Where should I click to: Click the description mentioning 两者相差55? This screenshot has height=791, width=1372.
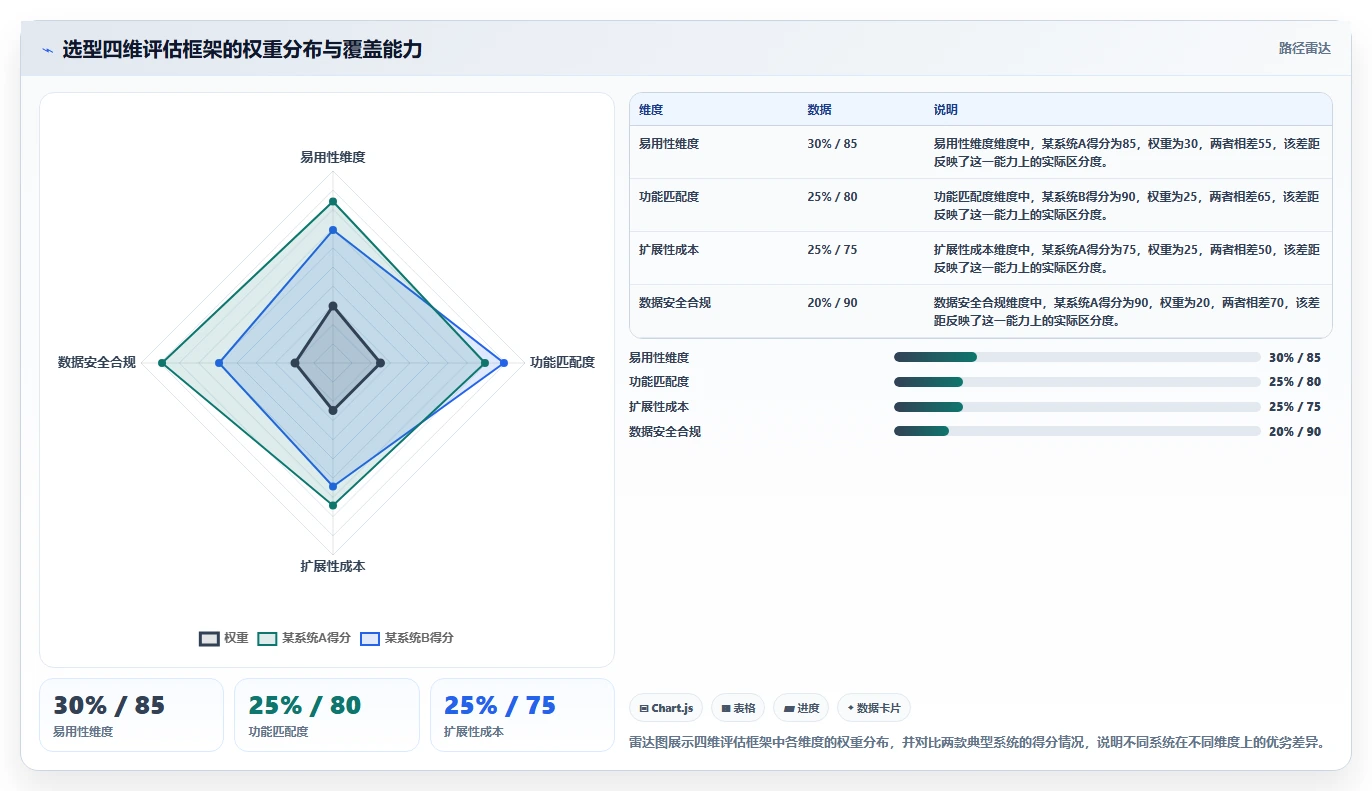[1127, 152]
